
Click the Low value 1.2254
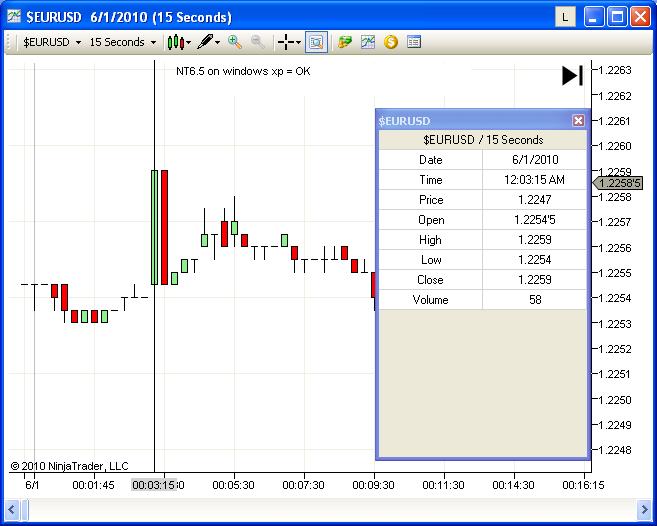point(535,260)
